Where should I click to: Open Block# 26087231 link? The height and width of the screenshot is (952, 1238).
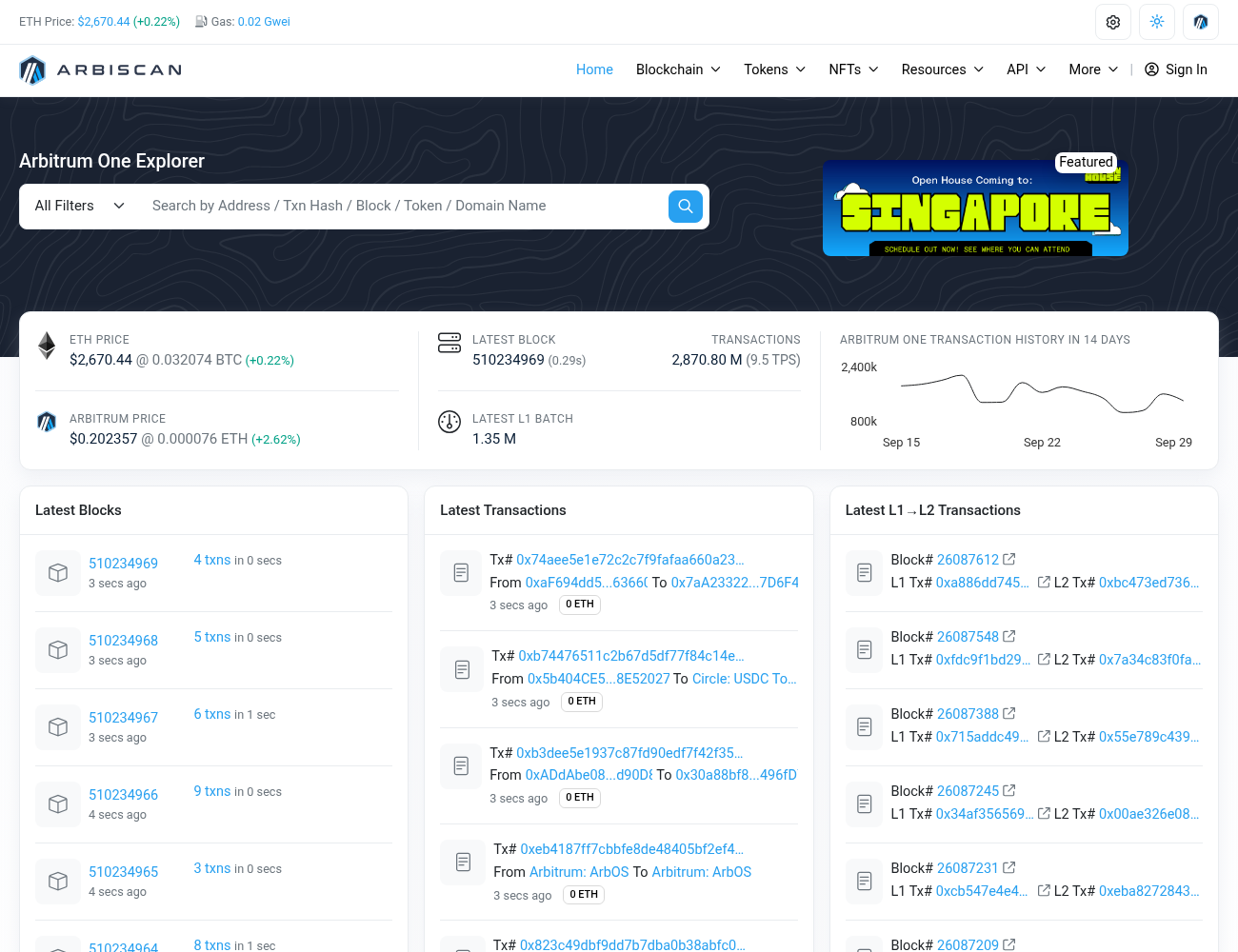tap(968, 868)
